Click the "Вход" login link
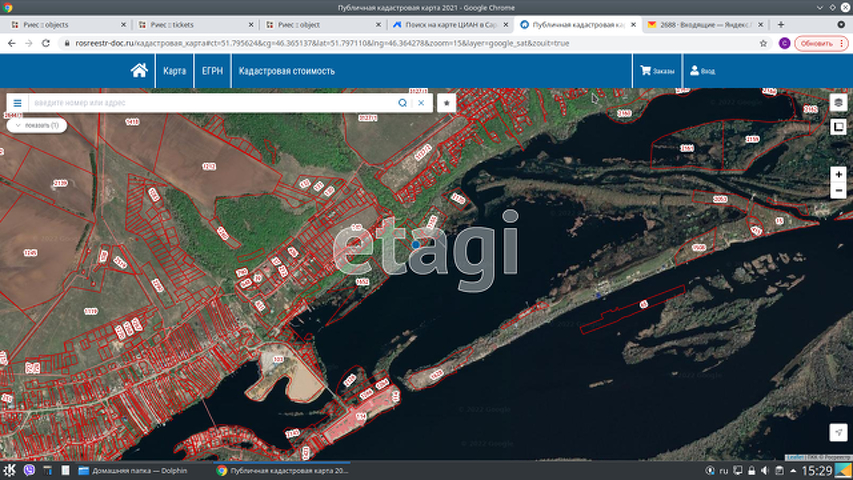This screenshot has height=480, width=853. click(702, 71)
